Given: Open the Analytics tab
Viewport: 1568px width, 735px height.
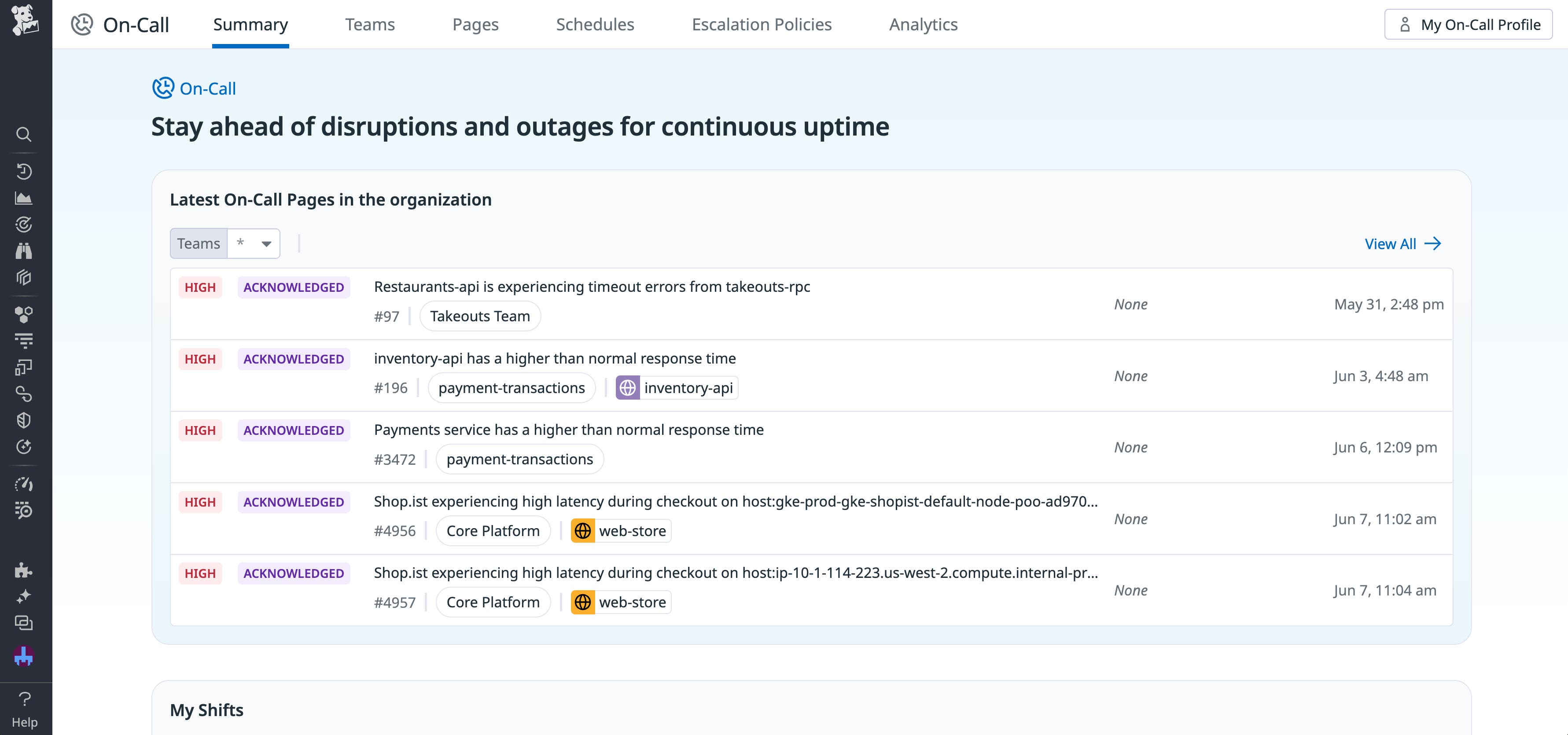Looking at the screenshot, I should coord(923,24).
